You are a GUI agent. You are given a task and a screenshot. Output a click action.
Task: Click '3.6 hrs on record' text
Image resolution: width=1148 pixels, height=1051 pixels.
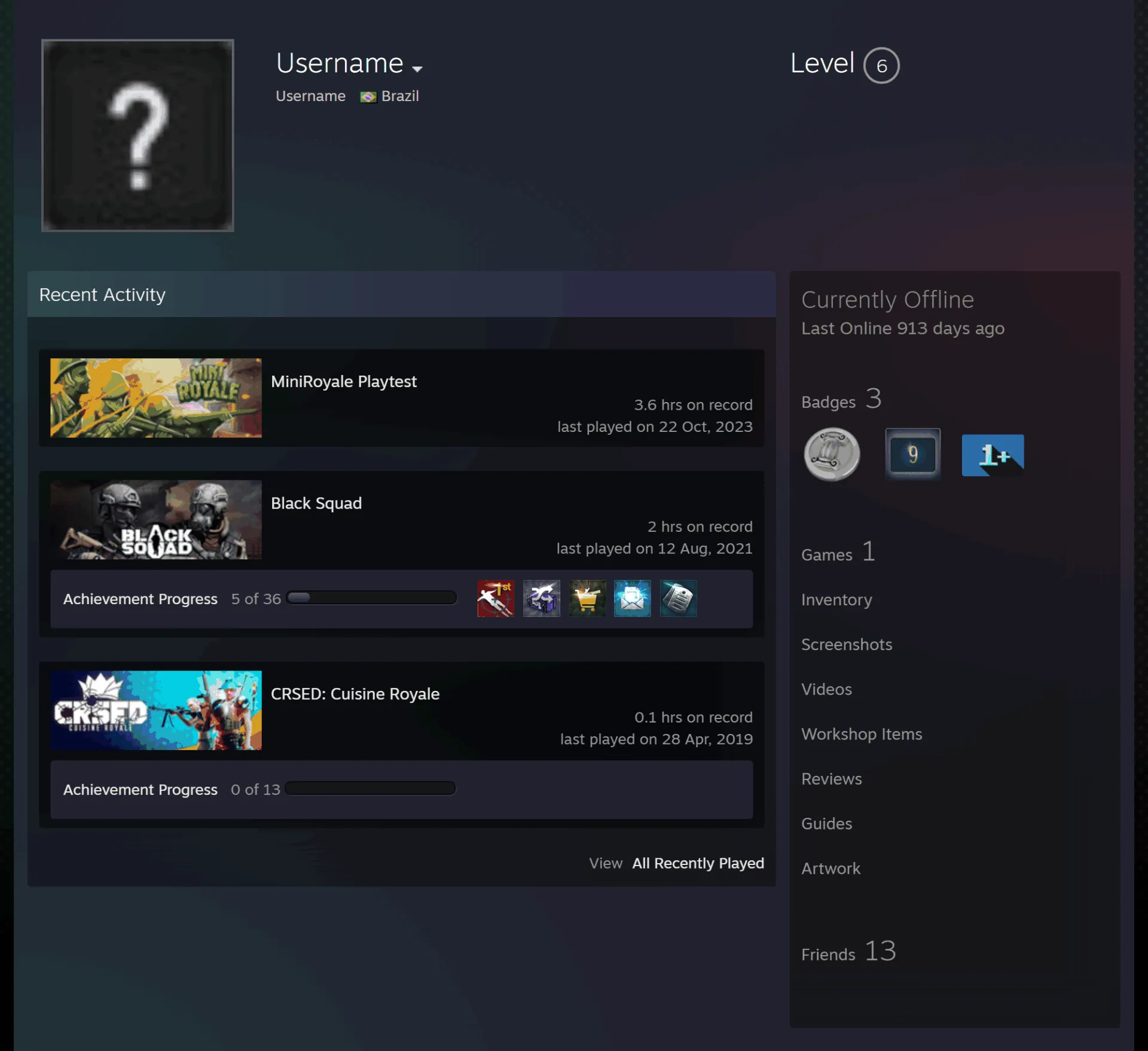(693, 405)
